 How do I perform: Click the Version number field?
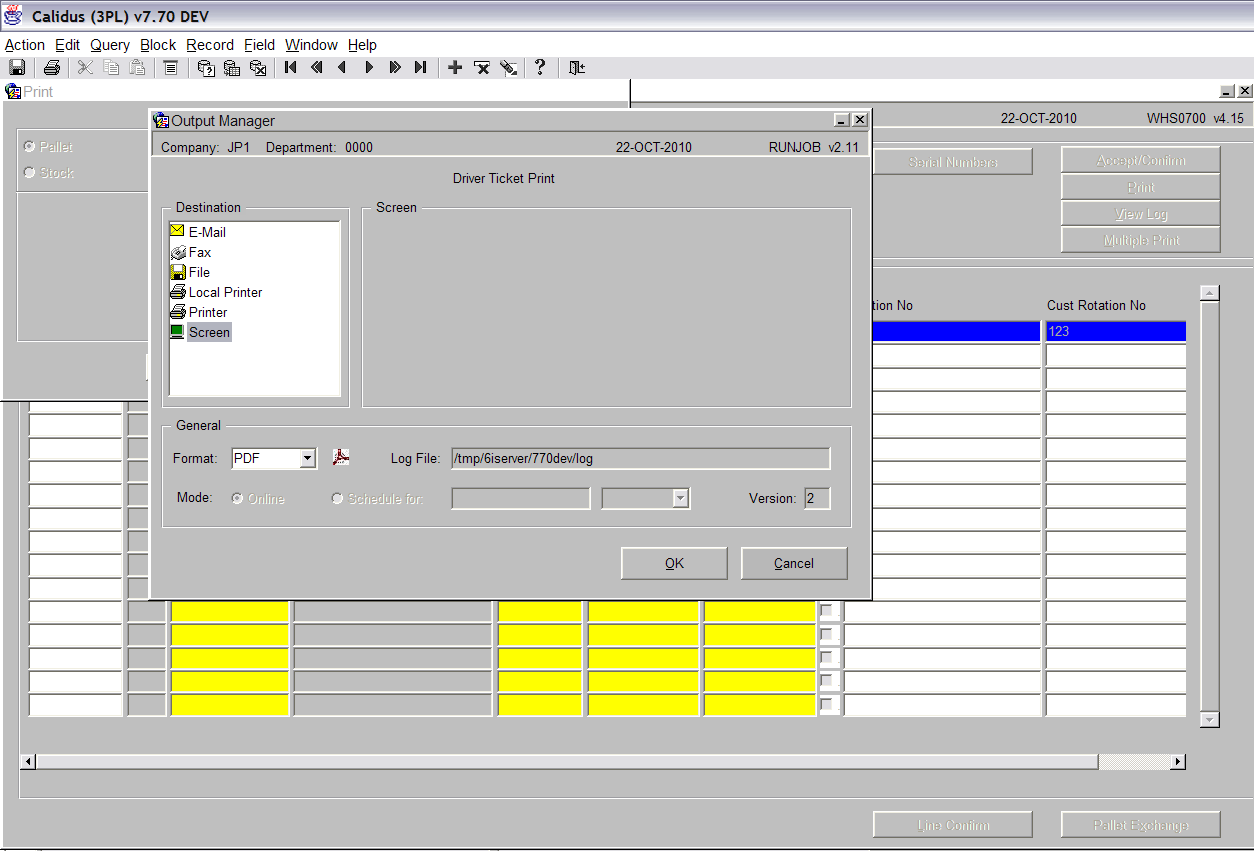point(817,498)
